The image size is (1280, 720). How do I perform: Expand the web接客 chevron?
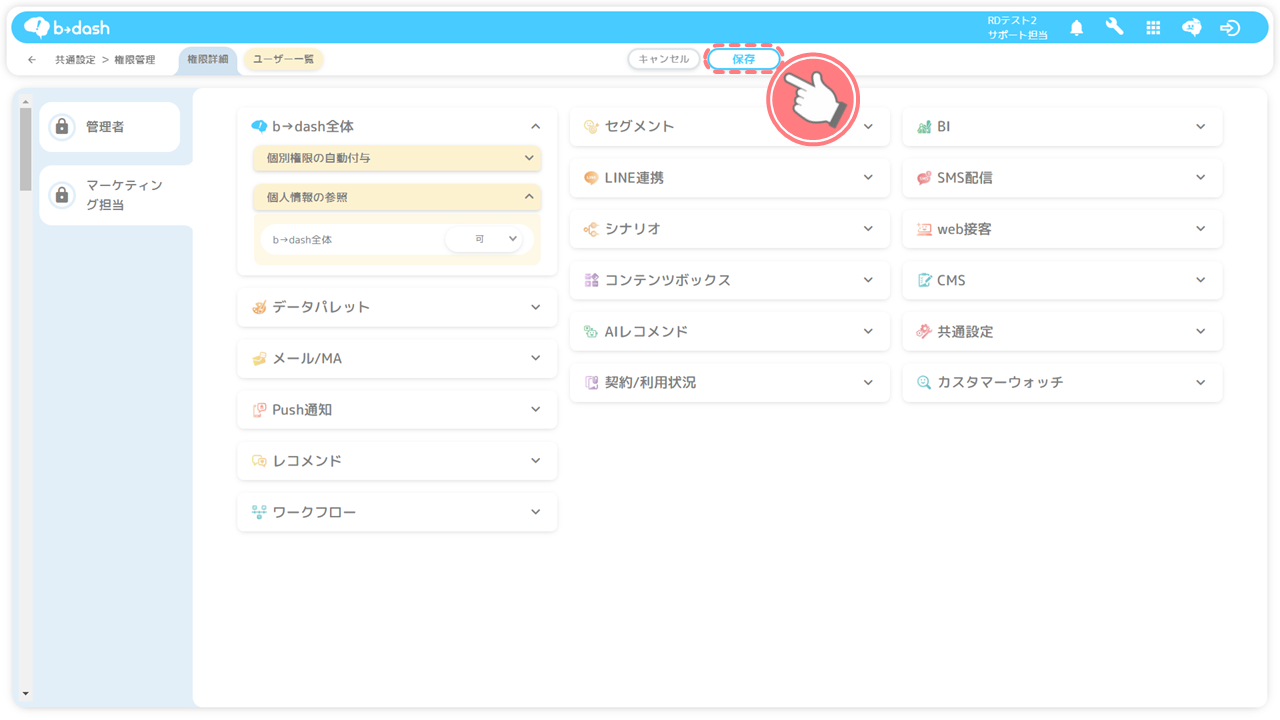(x=1200, y=229)
